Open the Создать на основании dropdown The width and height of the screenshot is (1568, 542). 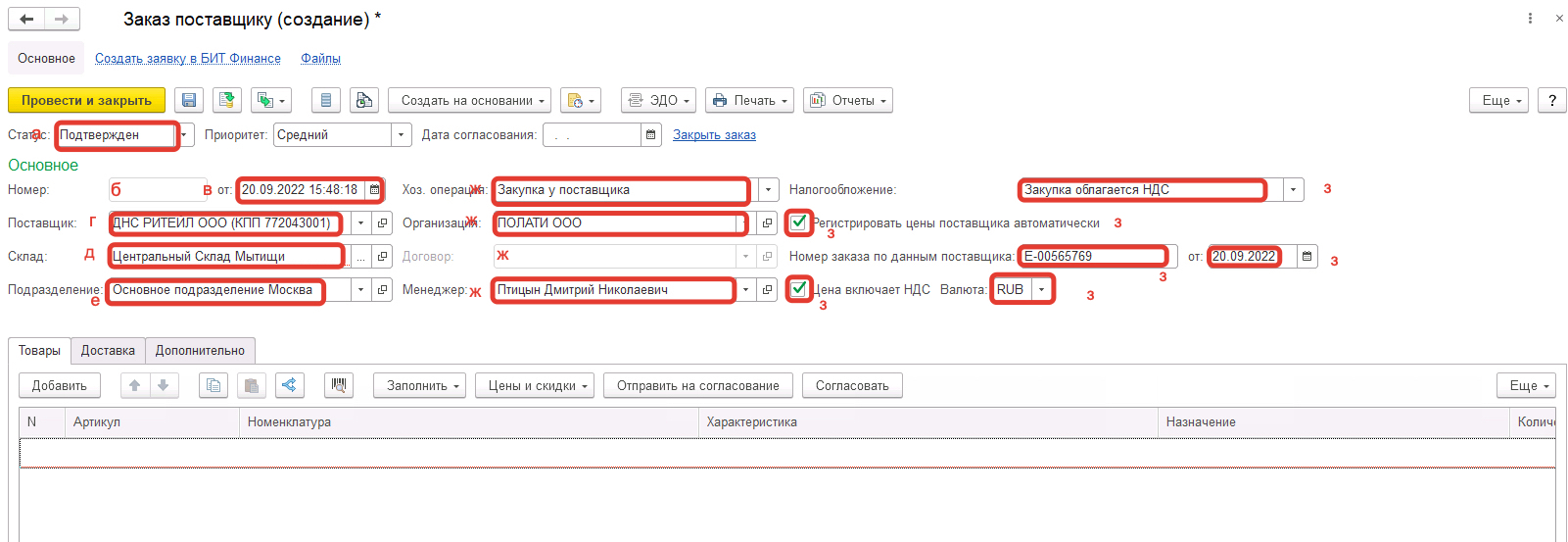(470, 100)
